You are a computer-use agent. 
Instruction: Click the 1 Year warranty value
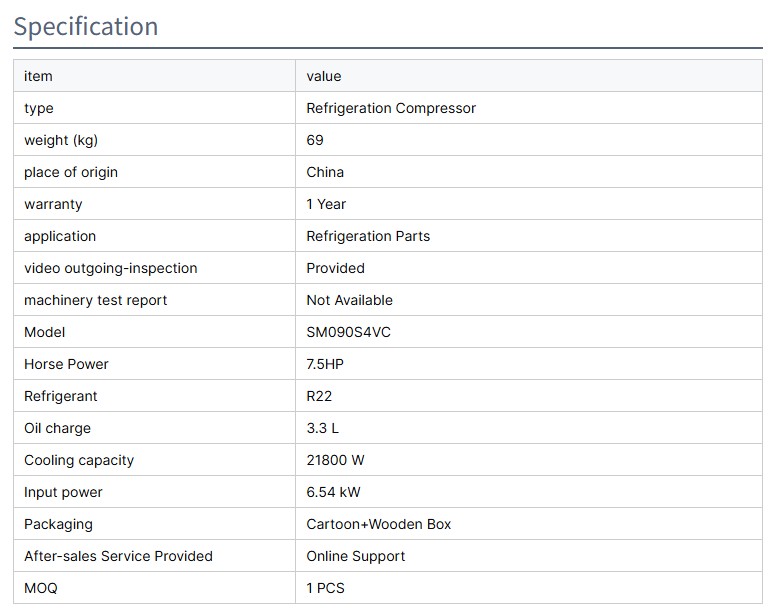[326, 204]
